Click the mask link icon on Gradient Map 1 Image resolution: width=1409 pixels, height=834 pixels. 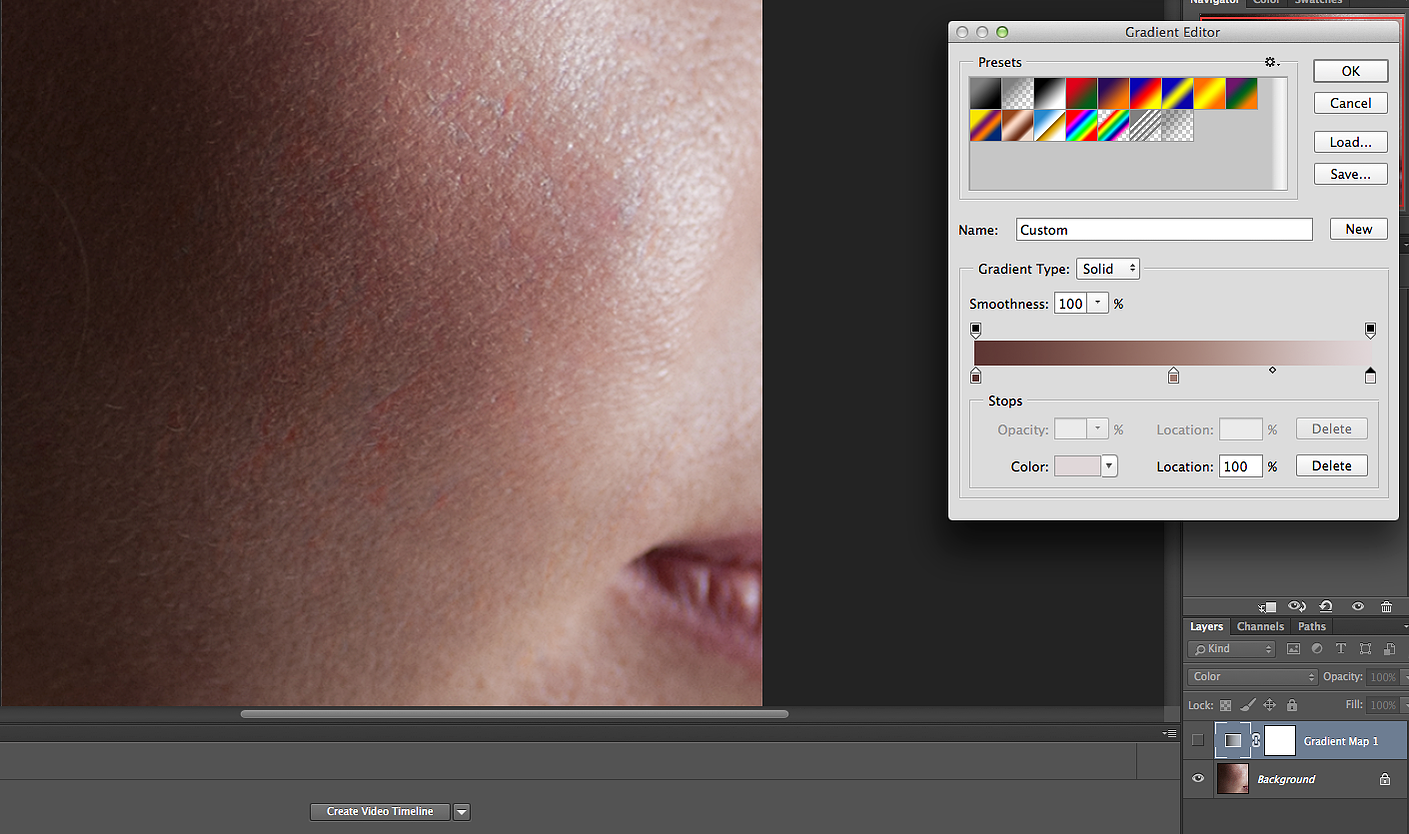1256,741
